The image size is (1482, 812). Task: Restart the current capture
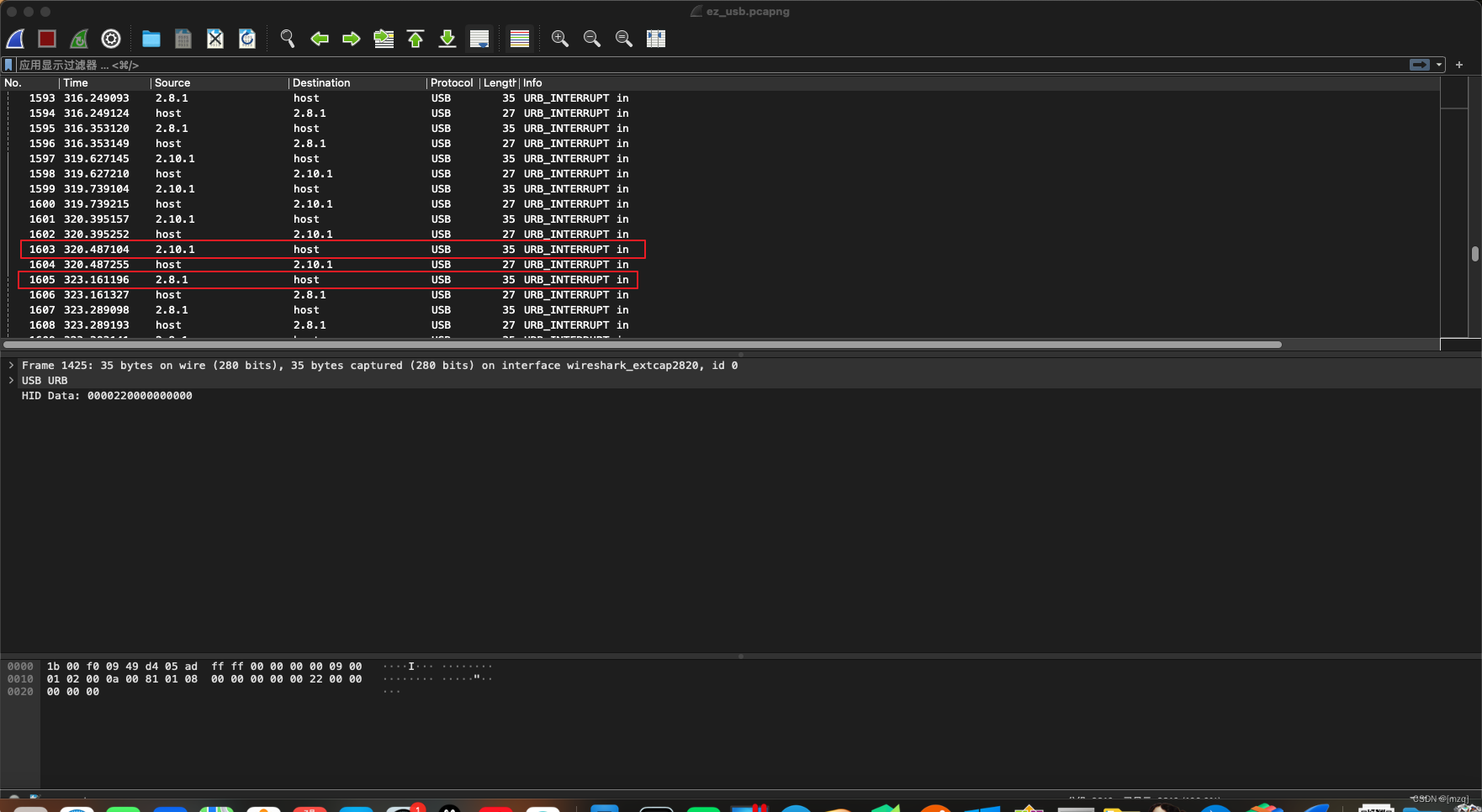point(79,39)
